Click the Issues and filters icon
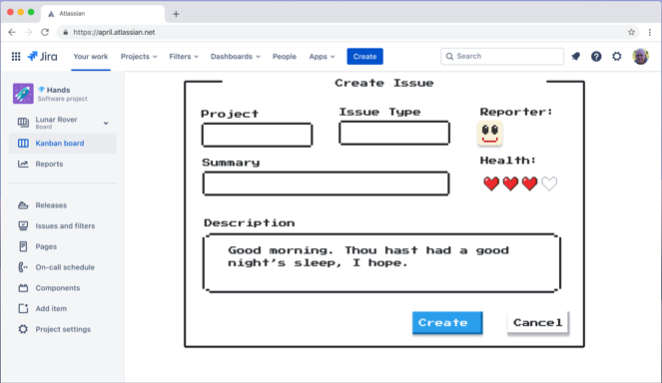 click(23, 226)
